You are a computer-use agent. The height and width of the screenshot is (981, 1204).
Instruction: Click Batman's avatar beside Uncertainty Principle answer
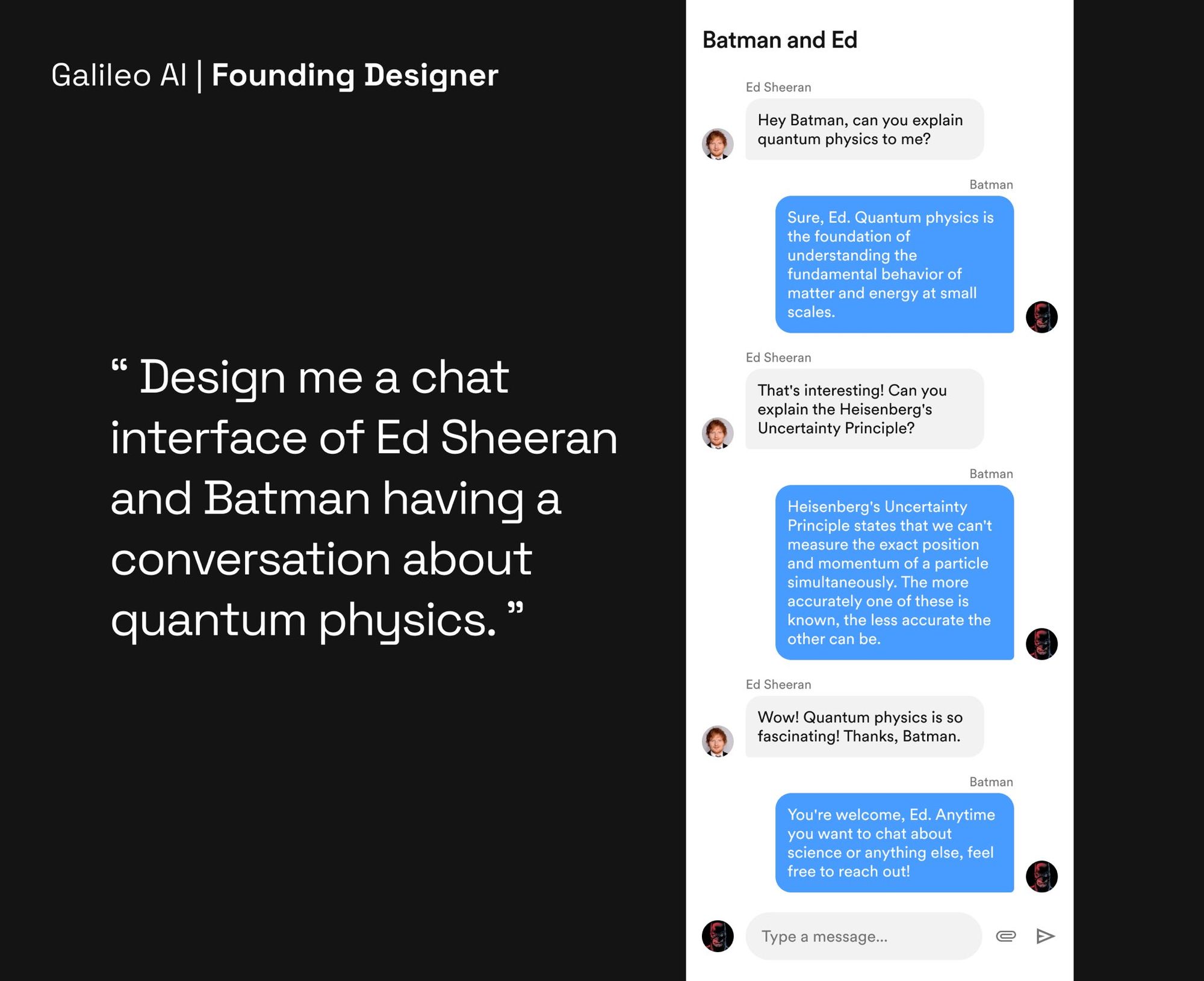(1041, 644)
